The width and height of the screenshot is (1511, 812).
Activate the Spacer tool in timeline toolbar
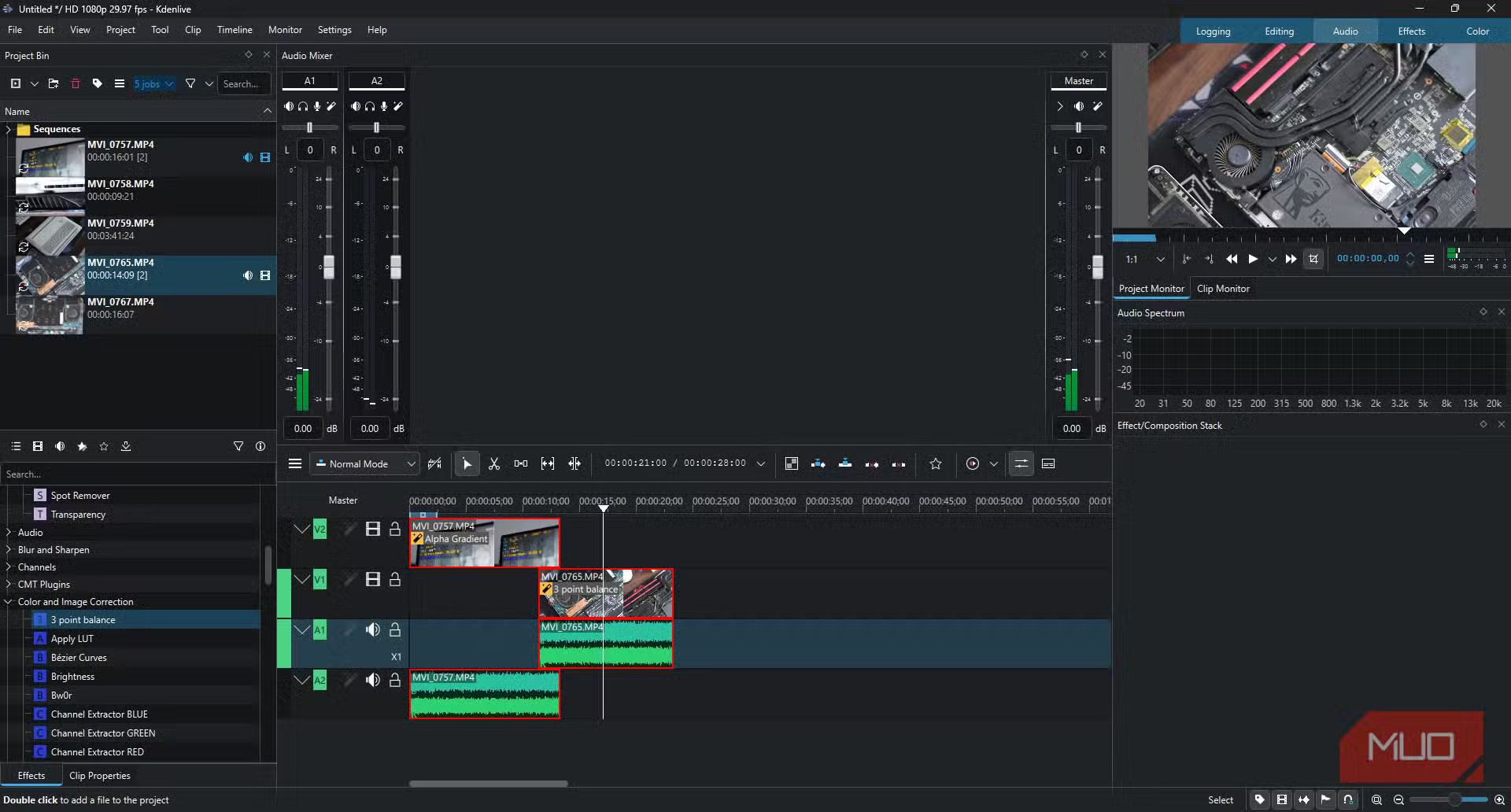coord(521,464)
